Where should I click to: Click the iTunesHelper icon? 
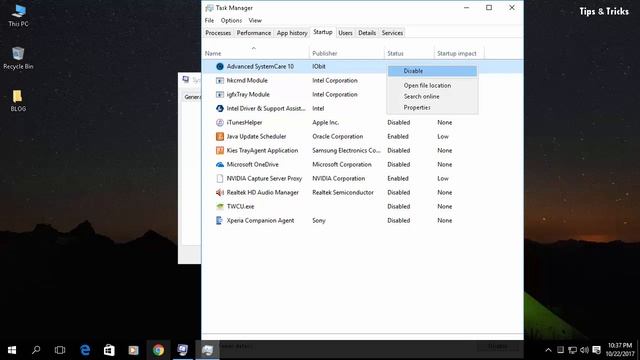220,122
